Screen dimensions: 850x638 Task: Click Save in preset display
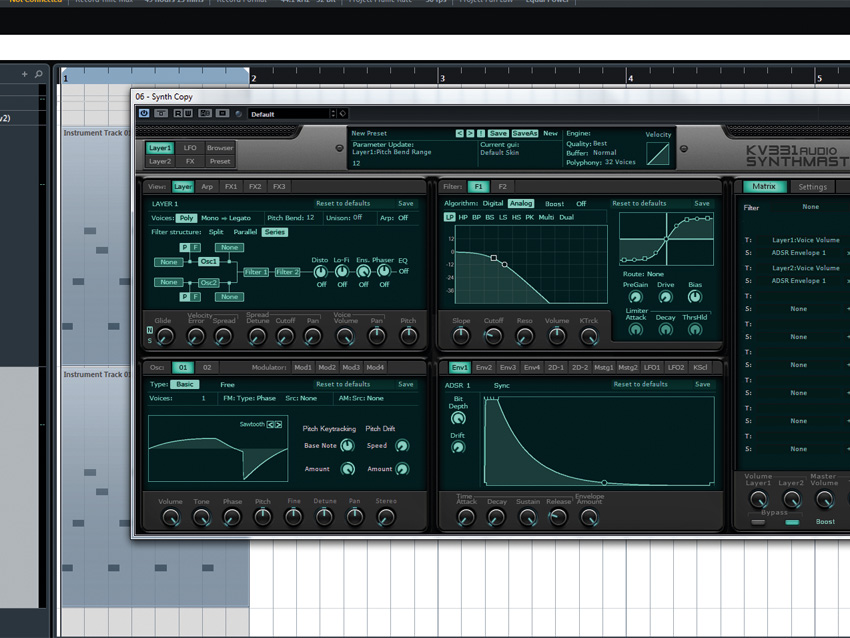click(498, 133)
